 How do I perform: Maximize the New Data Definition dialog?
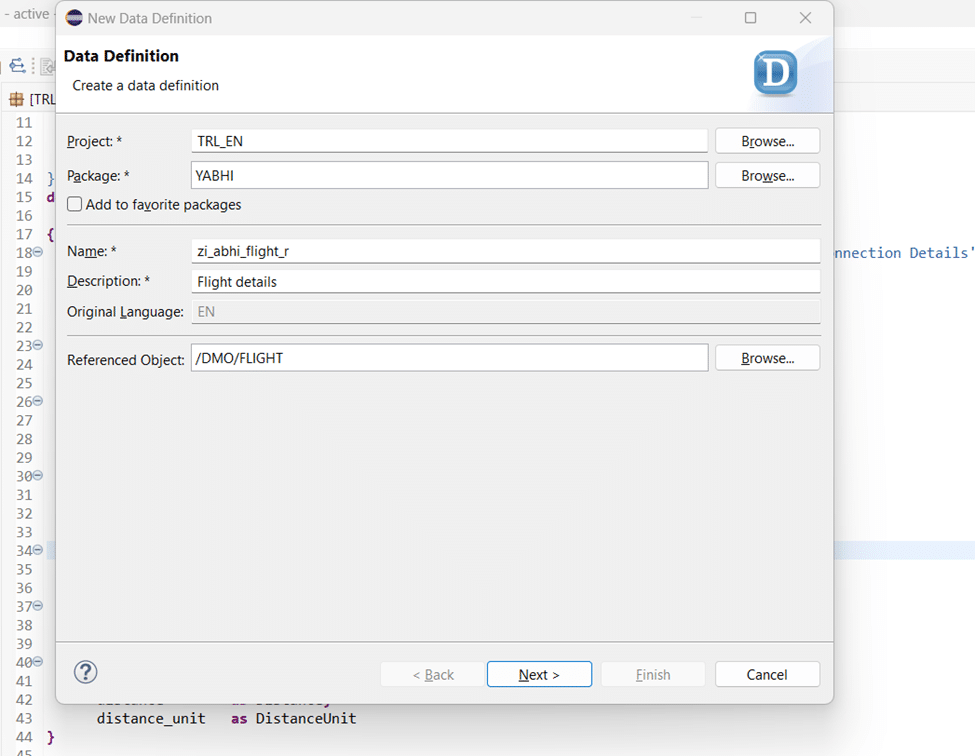[x=750, y=18]
